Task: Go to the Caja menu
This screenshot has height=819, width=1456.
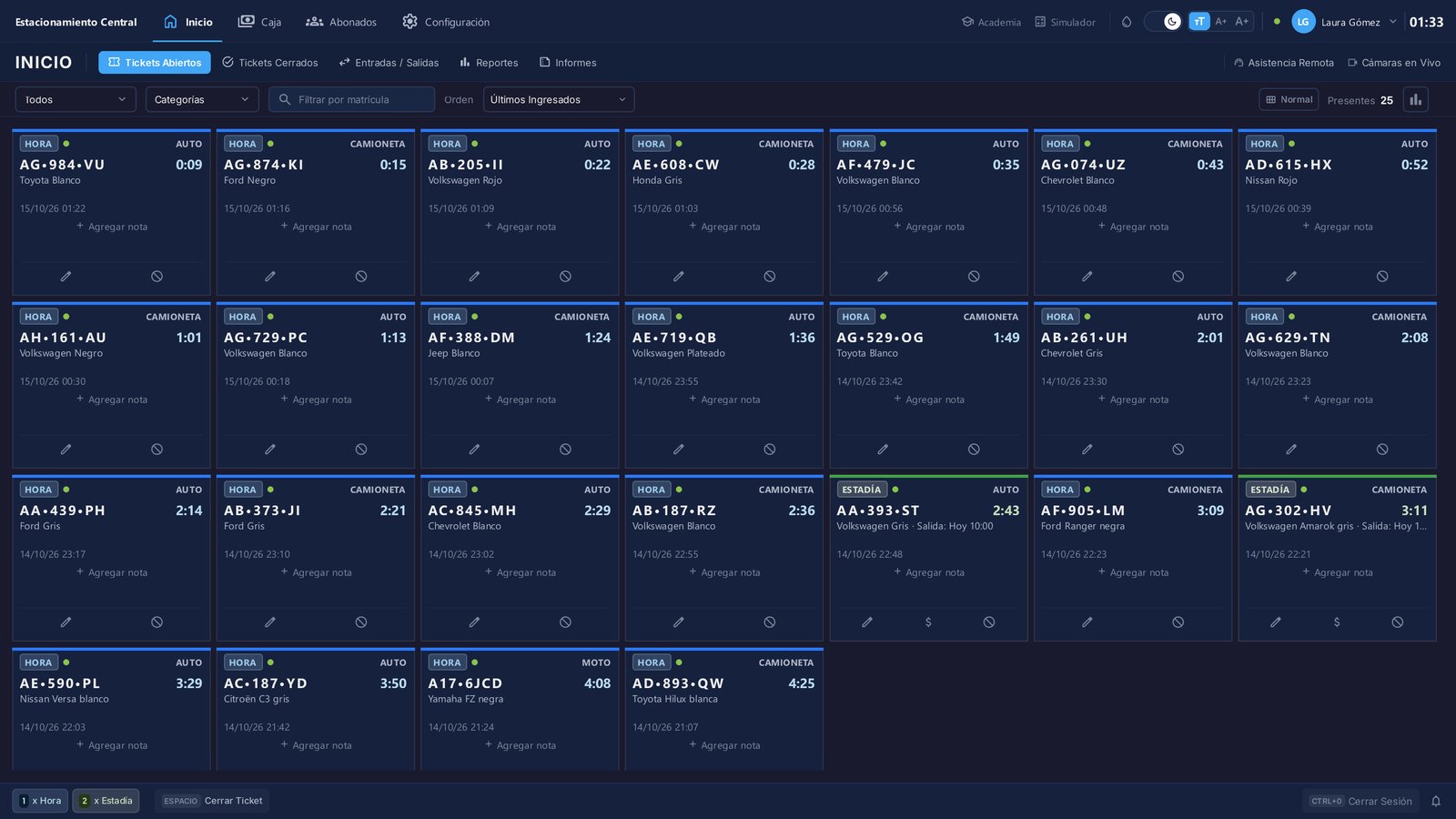Action: point(259,22)
